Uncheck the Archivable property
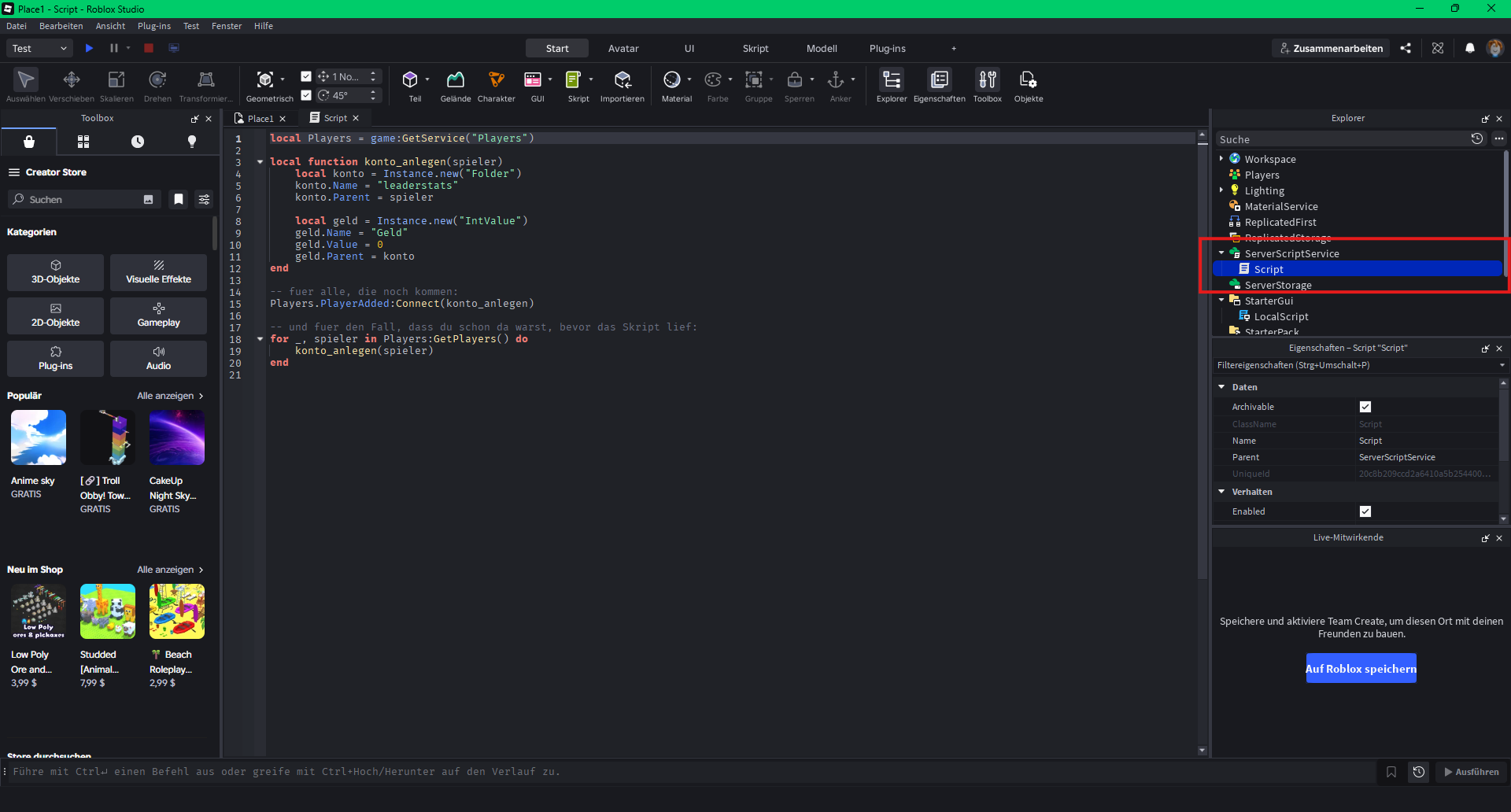 (1365, 407)
